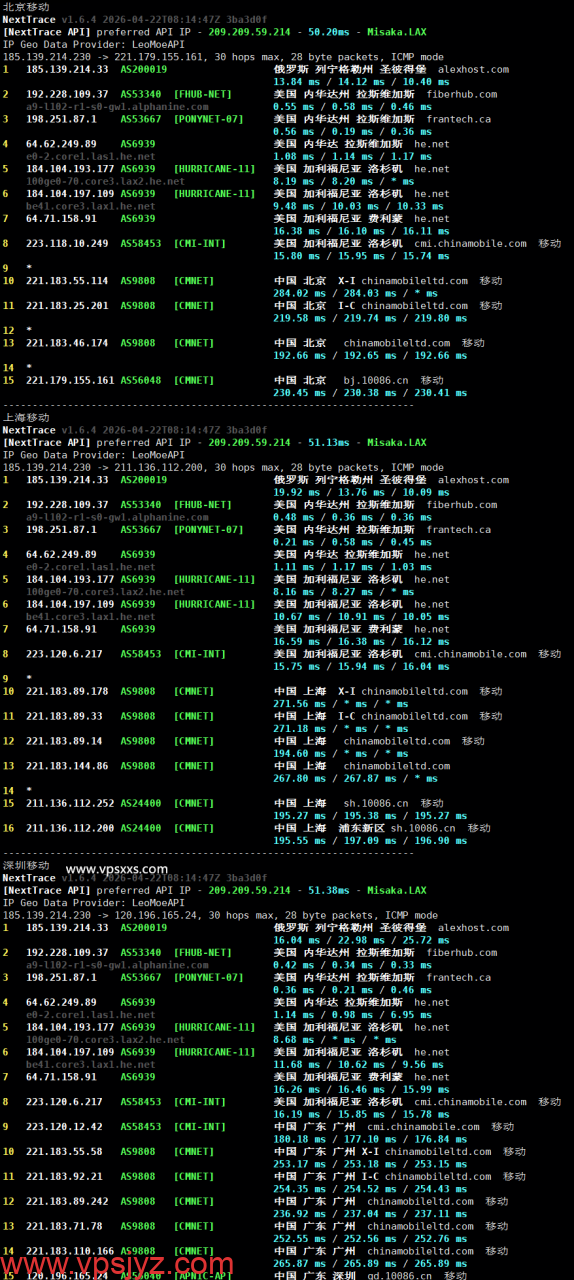Click the 上海移动 section heading

[x=26, y=417]
